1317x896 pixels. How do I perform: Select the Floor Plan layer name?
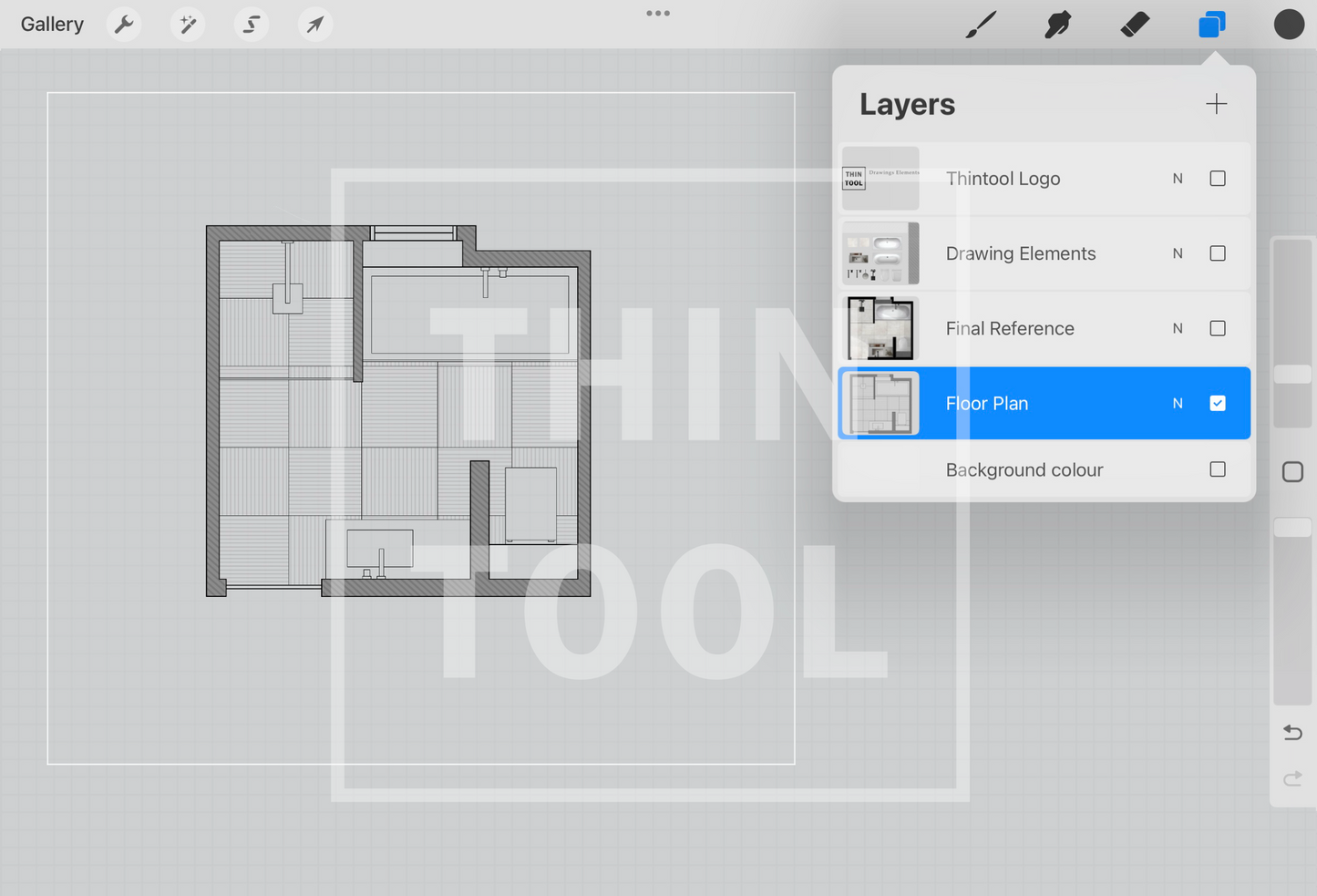[x=987, y=403]
